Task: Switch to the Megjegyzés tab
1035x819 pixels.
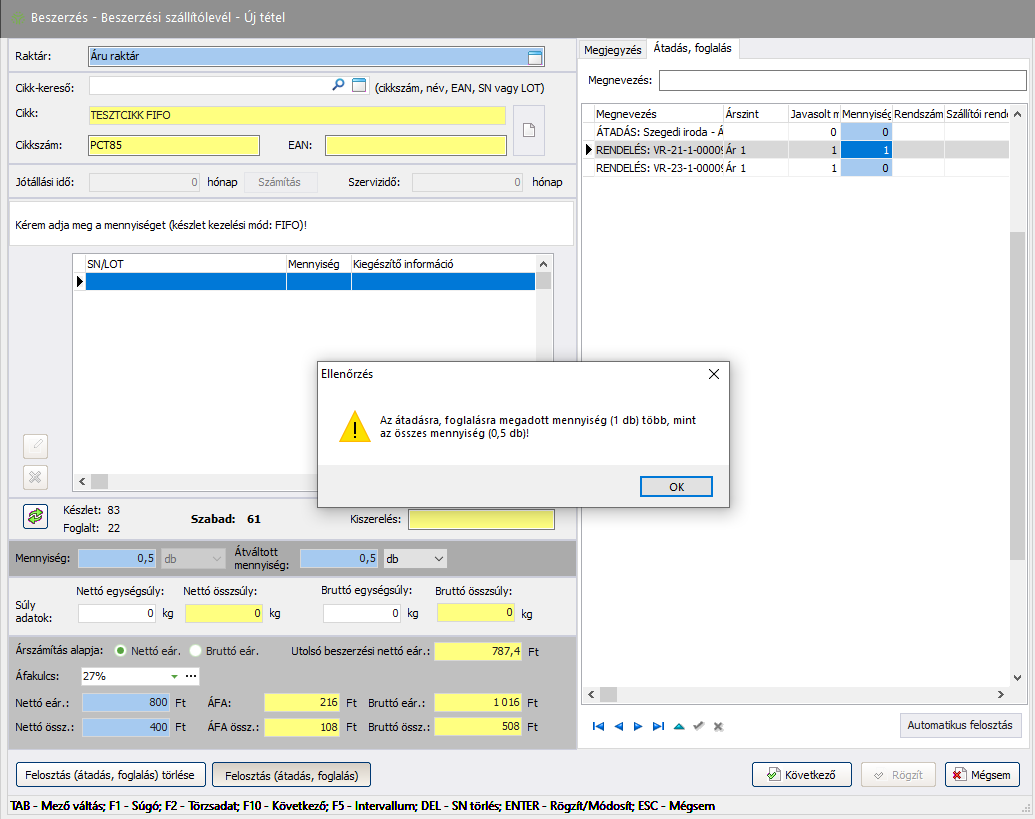Action: click(612, 49)
